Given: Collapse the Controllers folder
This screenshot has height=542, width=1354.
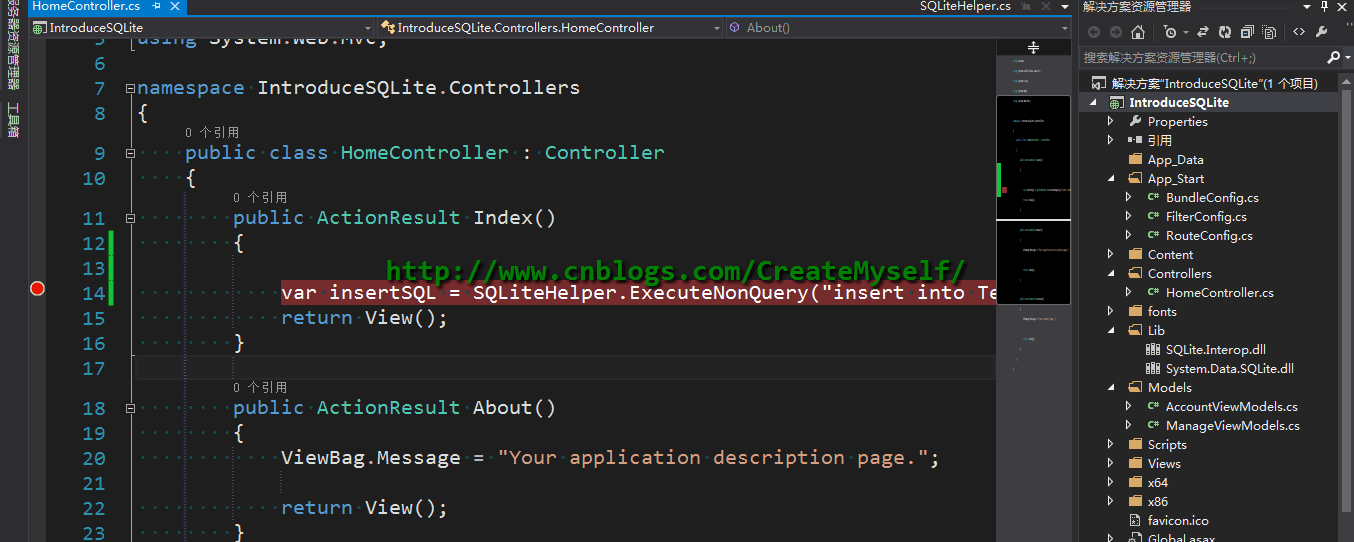Looking at the screenshot, I should click(x=1111, y=273).
